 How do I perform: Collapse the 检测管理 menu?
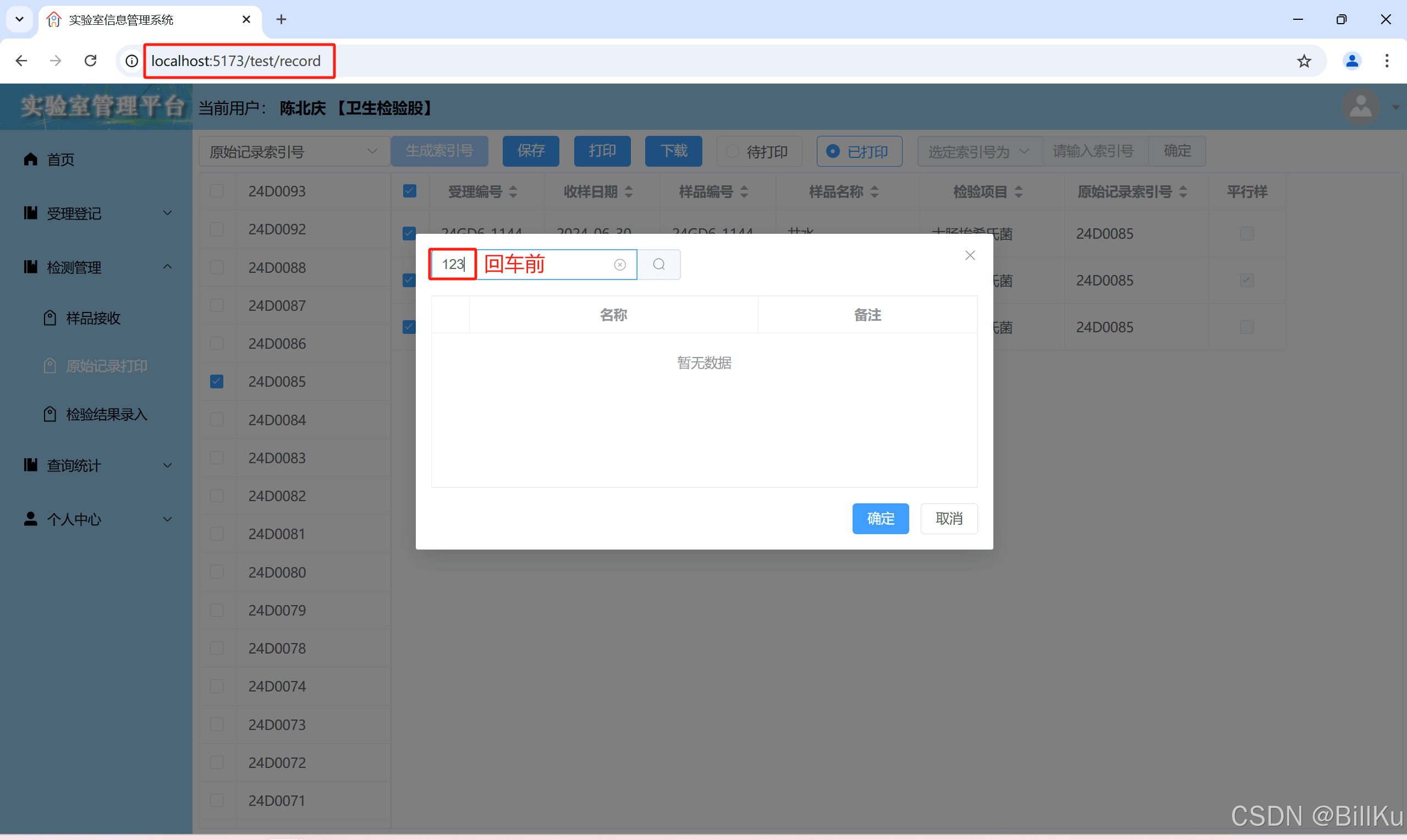click(96, 267)
